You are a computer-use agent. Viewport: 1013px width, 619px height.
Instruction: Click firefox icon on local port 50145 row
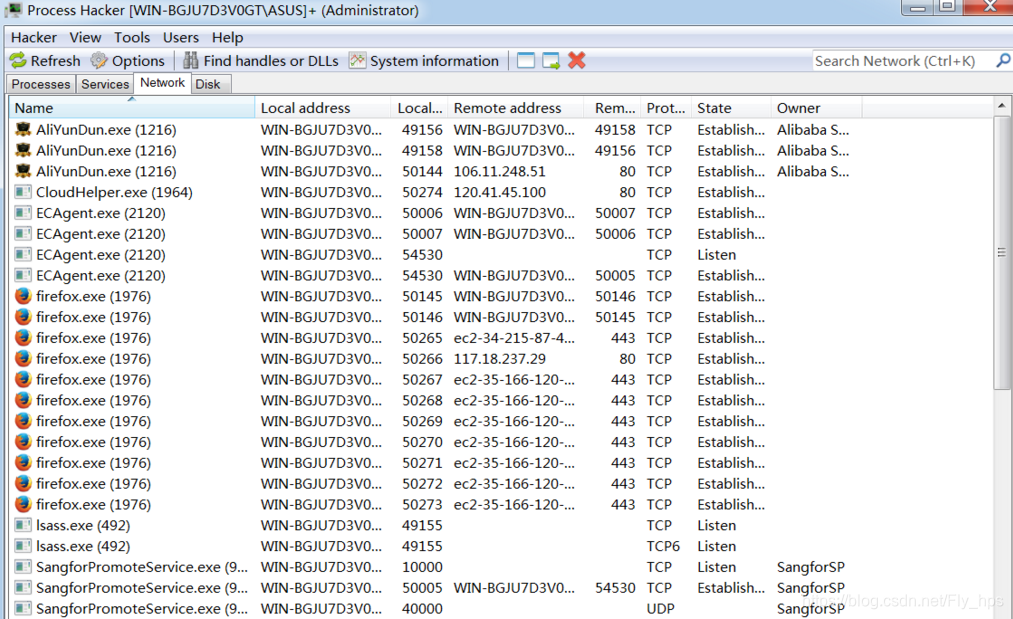click(x=23, y=296)
